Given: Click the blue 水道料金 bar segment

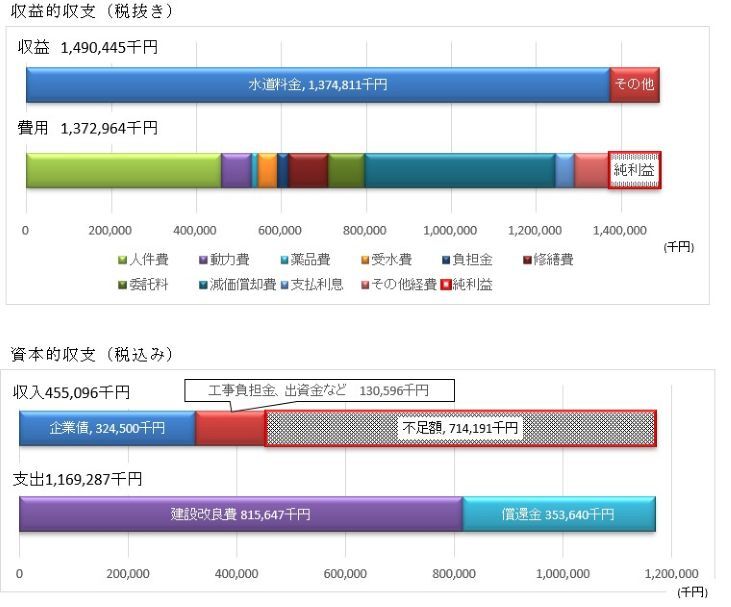Looking at the screenshot, I should coord(317,85).
